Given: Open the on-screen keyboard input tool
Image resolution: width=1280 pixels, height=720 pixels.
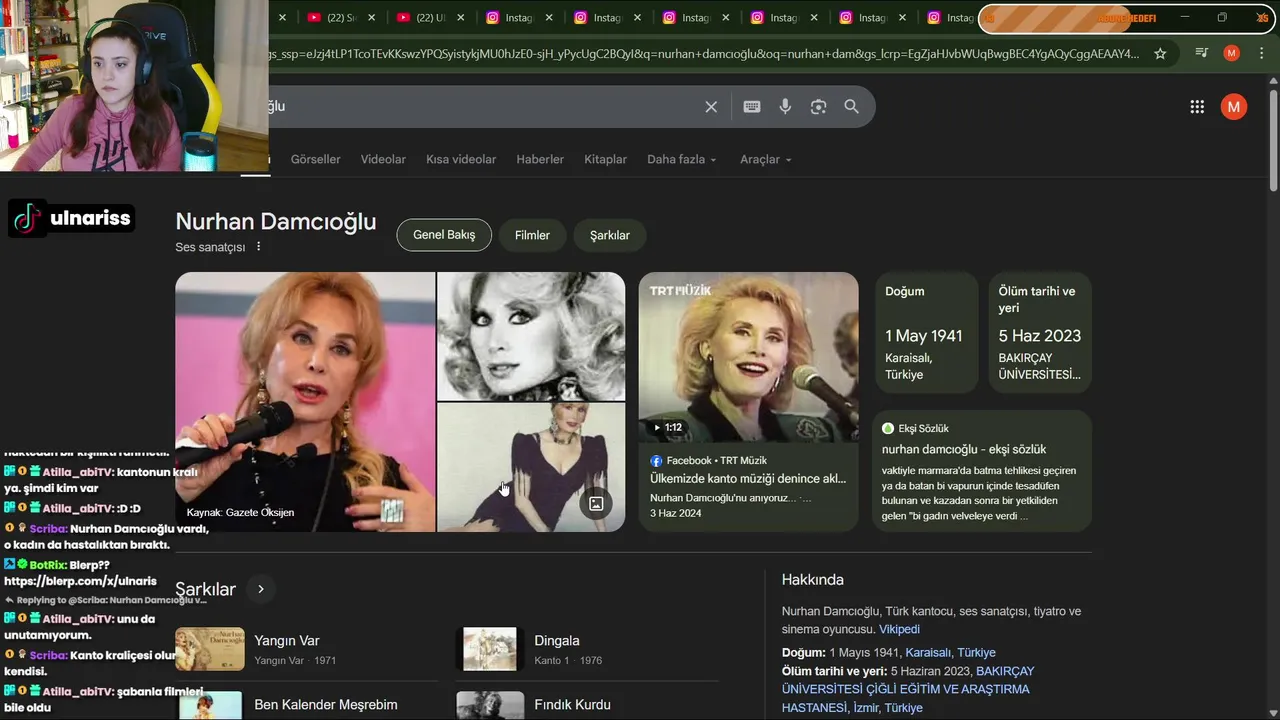Looking at the screenshot, I should coord(752,107).
